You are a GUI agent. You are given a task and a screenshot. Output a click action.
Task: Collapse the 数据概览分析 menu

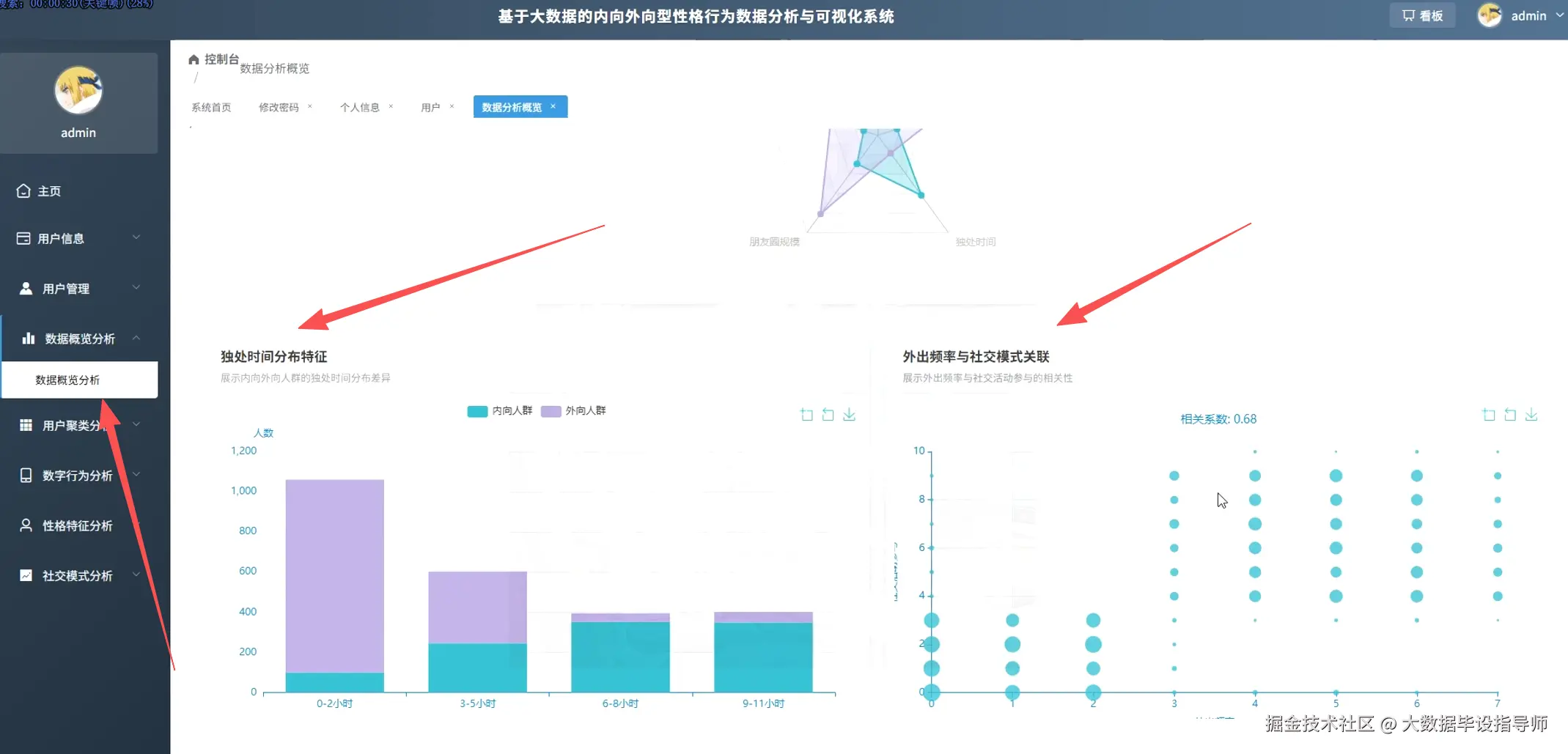click(81, 338)
